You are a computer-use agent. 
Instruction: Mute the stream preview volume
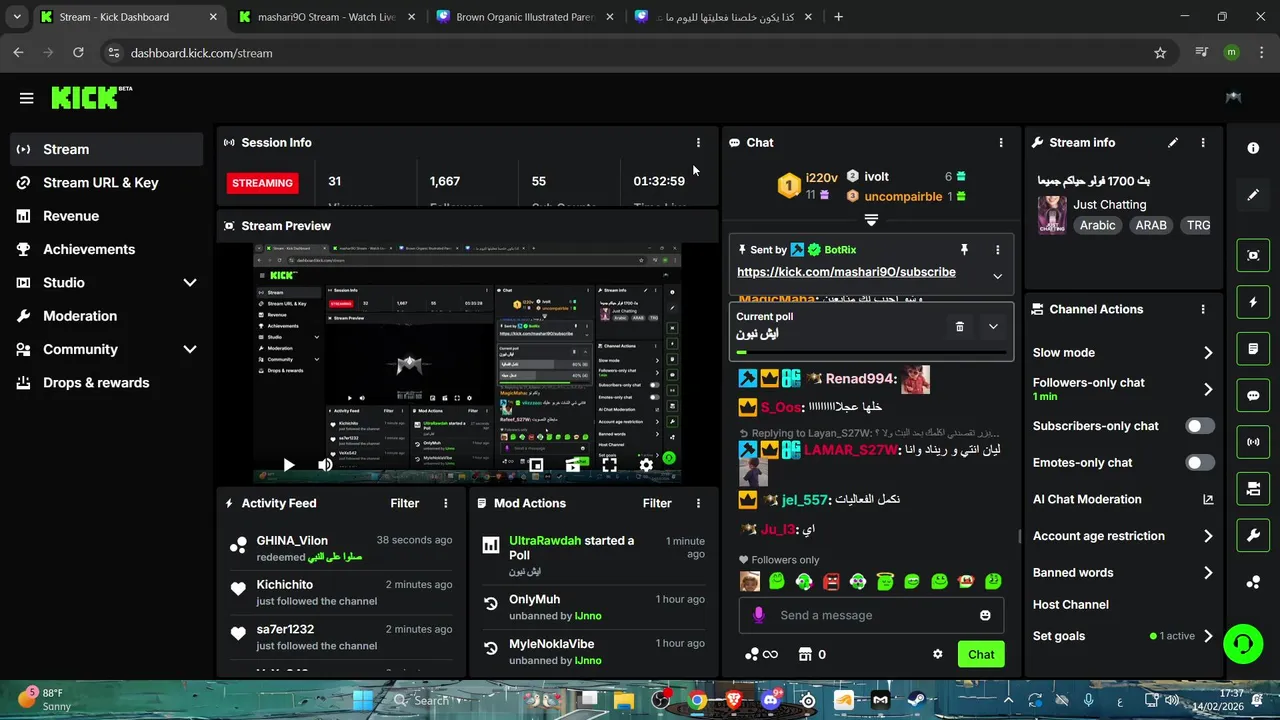[325, 465]
